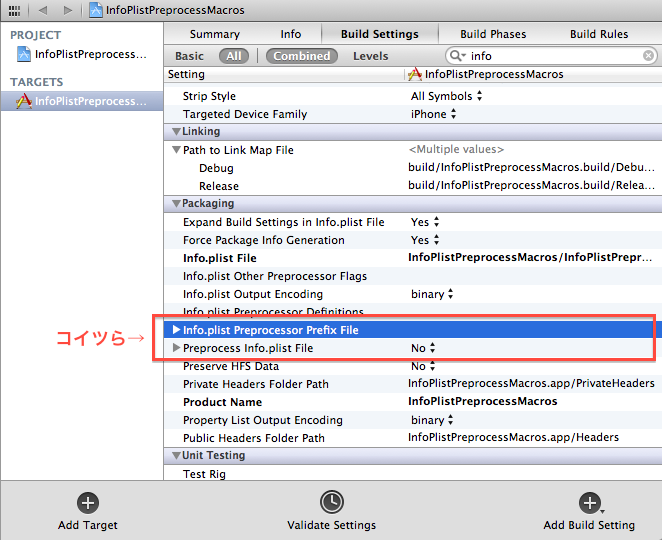Clear the search field text

pos(648,56)
